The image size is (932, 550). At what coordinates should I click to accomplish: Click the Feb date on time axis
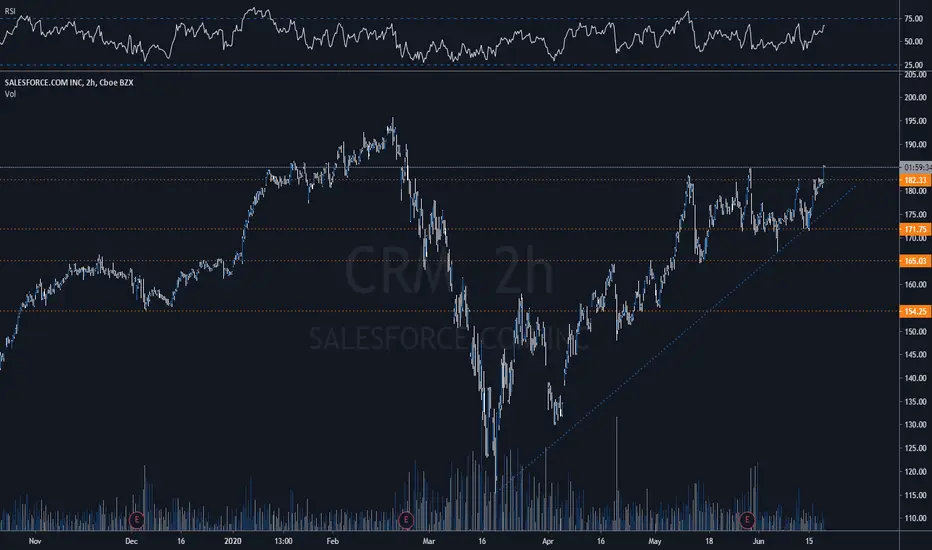[x=332, y=541]
